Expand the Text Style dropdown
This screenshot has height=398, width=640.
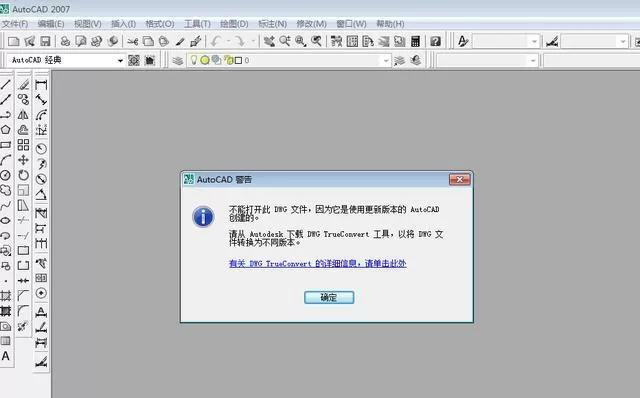point(534,41)
